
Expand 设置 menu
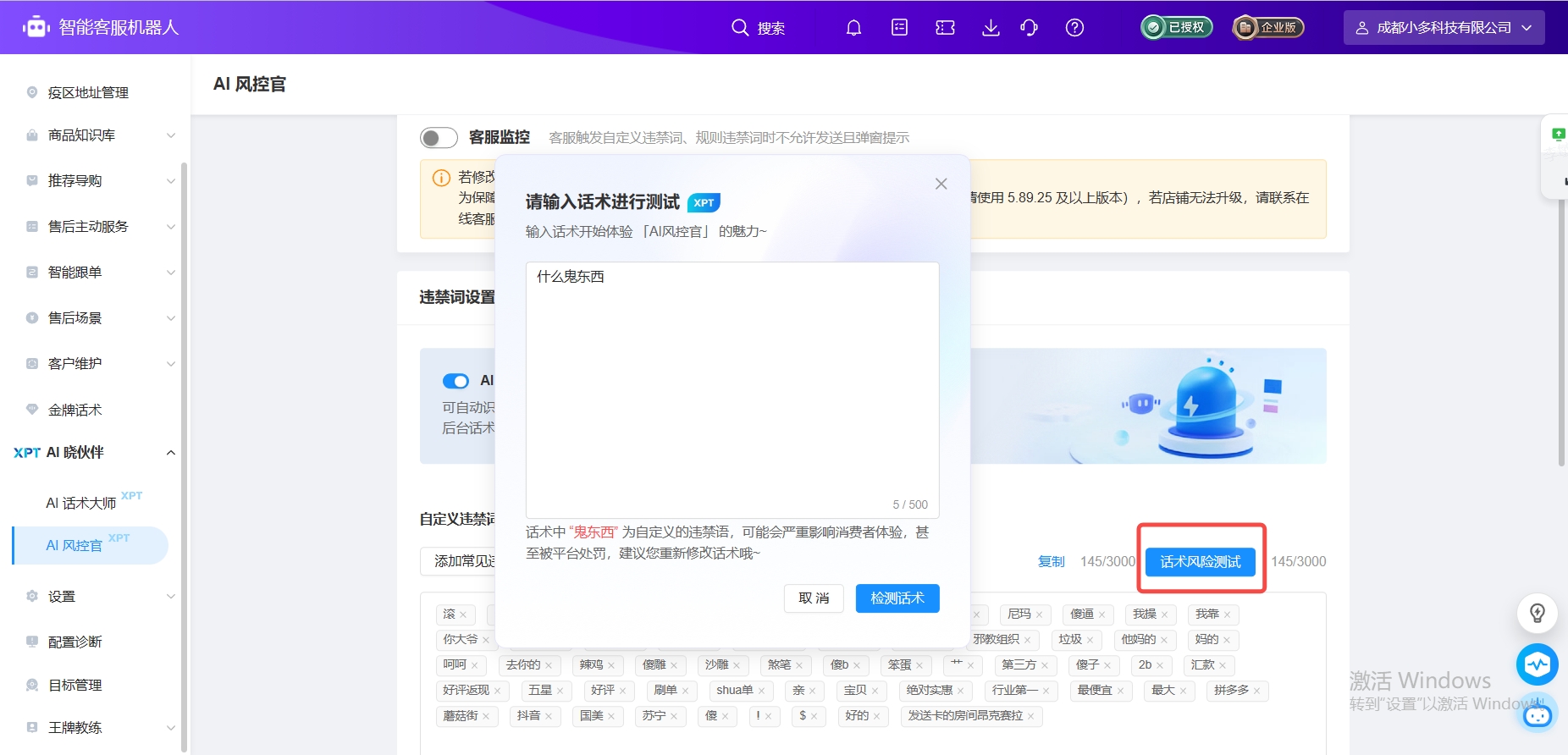170,597
